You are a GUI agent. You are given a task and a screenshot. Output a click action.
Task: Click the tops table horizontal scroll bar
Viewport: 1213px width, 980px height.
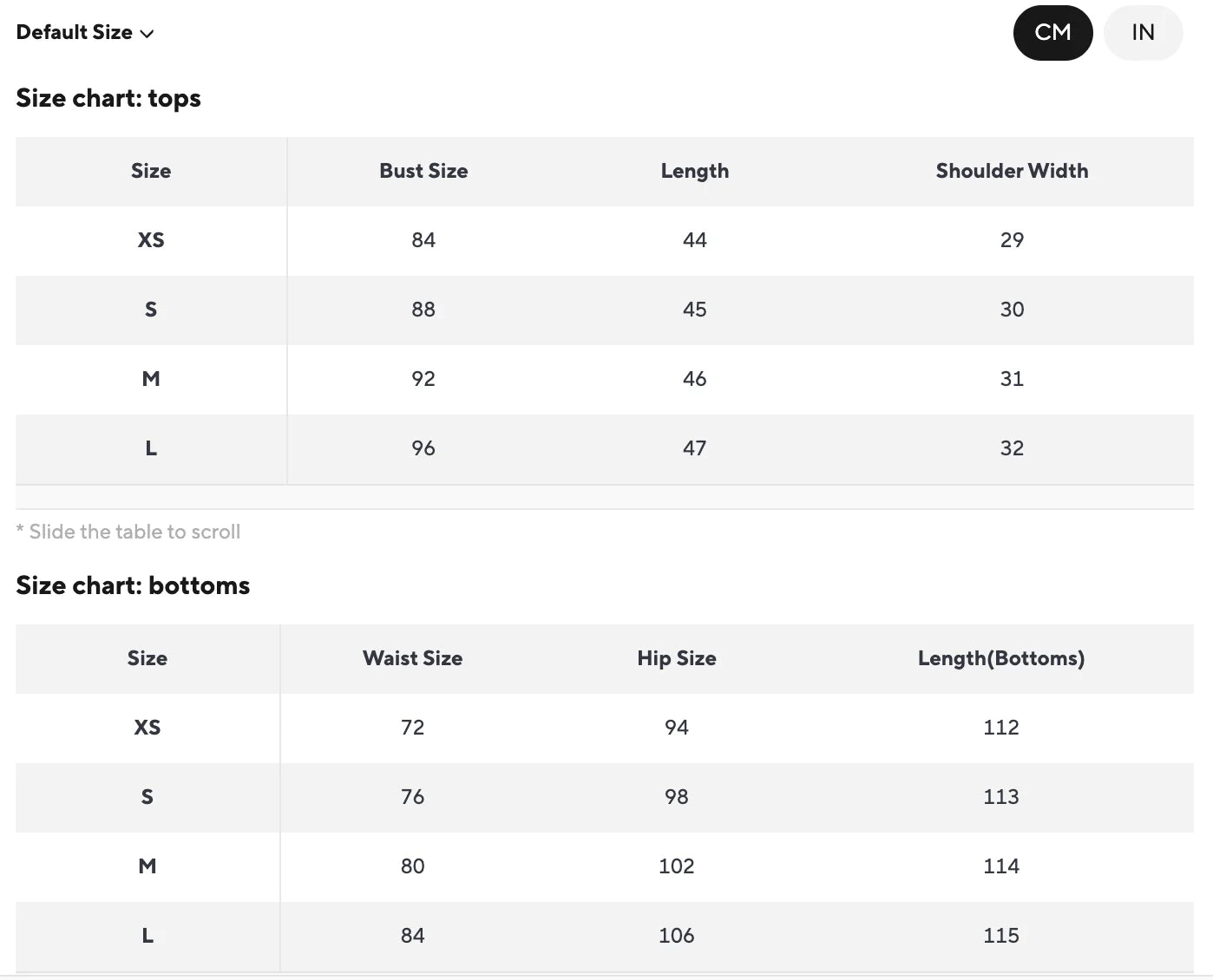click(605, 497)
